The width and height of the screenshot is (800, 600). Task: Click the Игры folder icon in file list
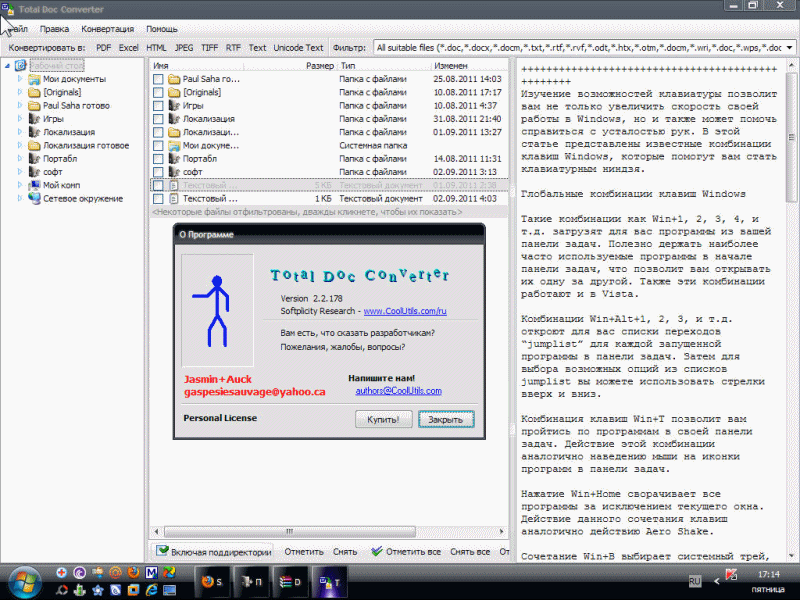tap(174, 106)
